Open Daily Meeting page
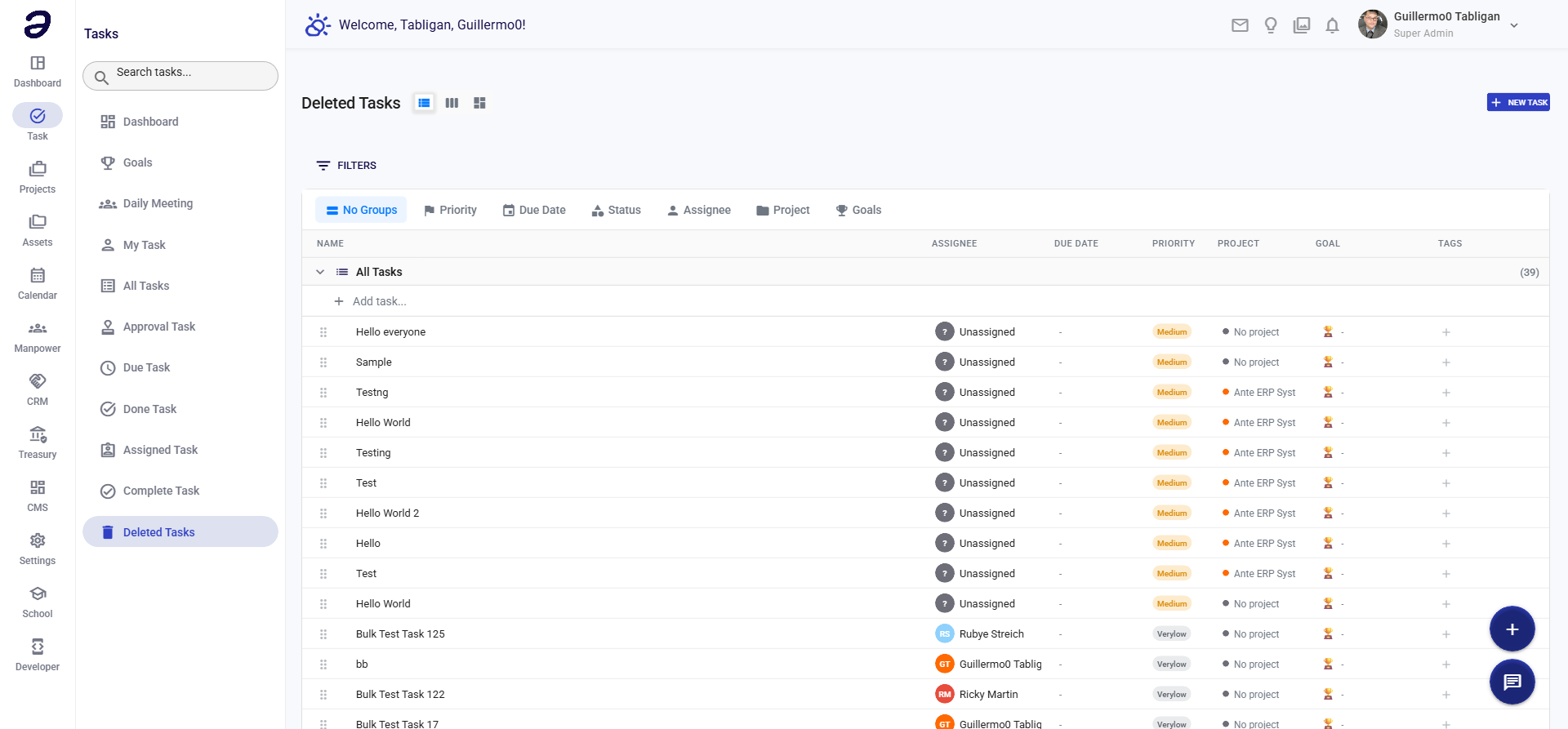Screen dimensions: 1568x729 pyautogui.click(x=180, y=203)
